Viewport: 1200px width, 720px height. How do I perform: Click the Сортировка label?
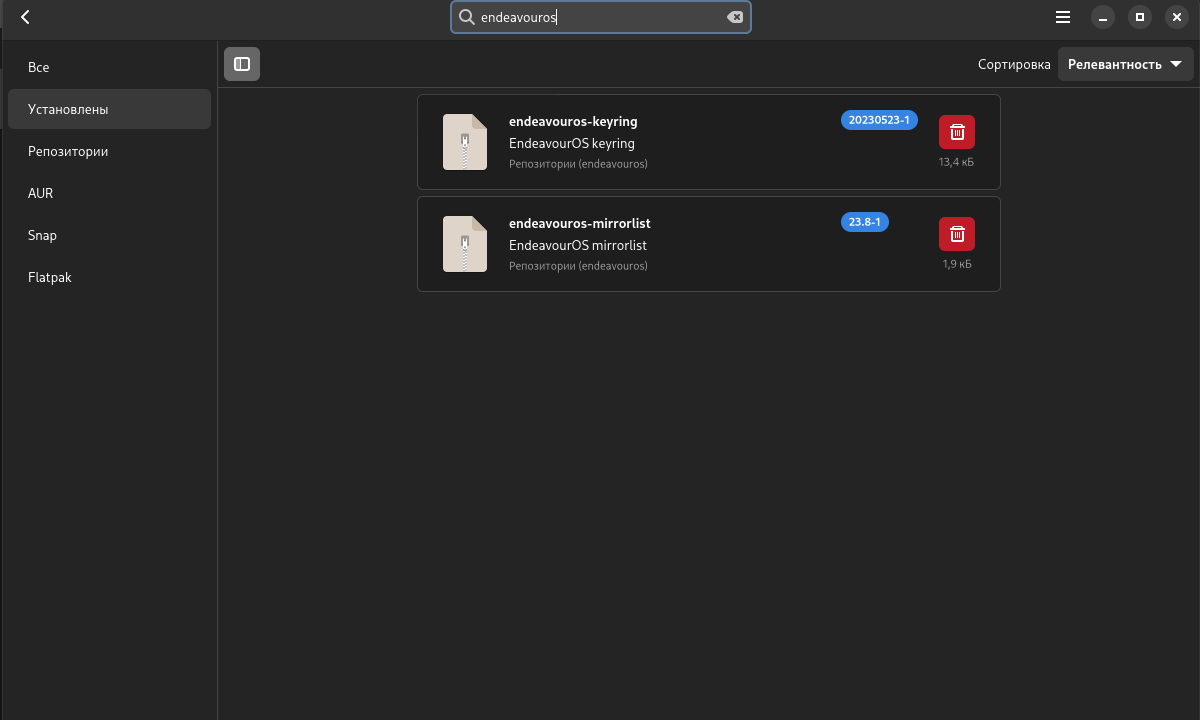pyautogui.click(x=1014, y=64)
